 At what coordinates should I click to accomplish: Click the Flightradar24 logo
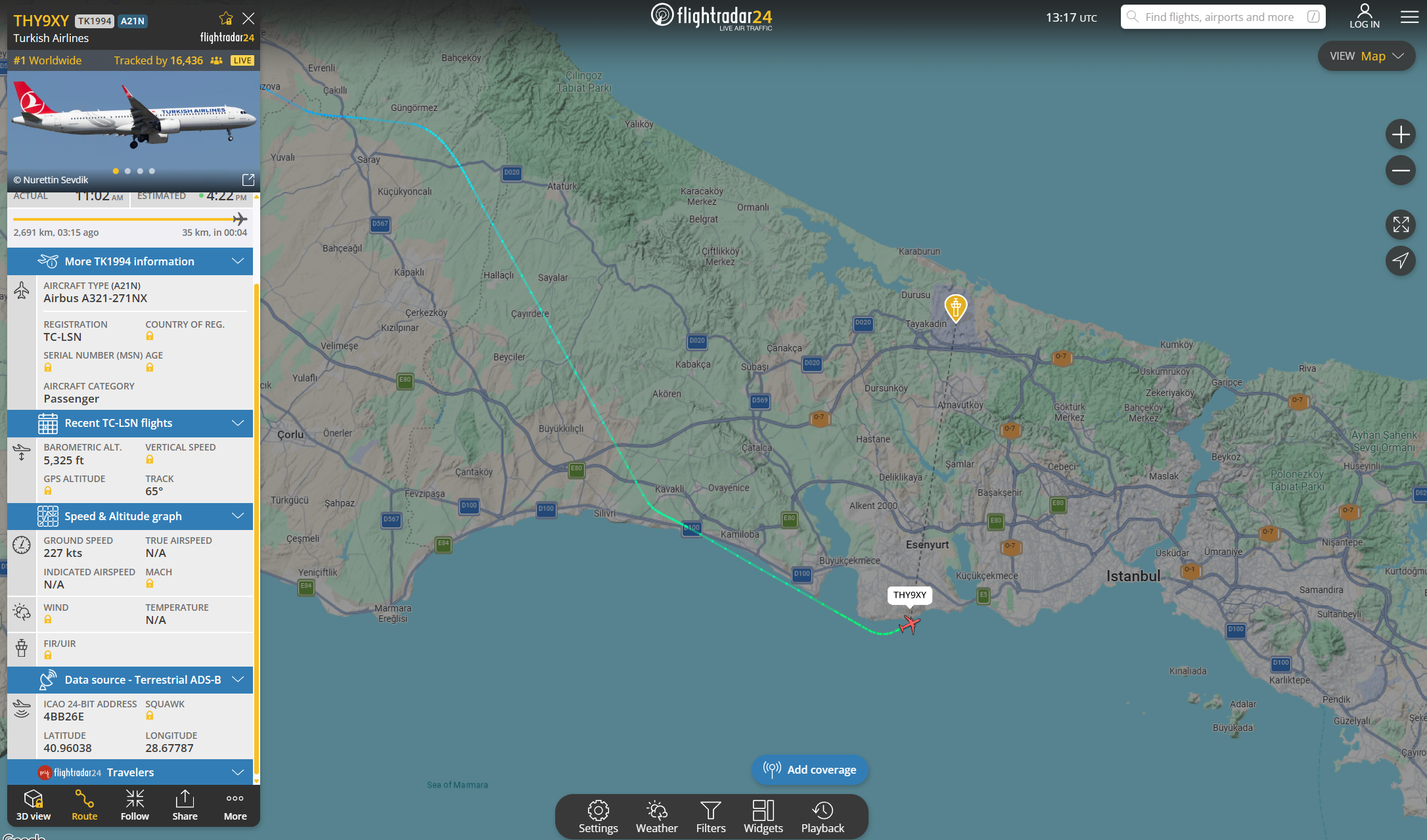pyautogui.click(x=712, y=16)
